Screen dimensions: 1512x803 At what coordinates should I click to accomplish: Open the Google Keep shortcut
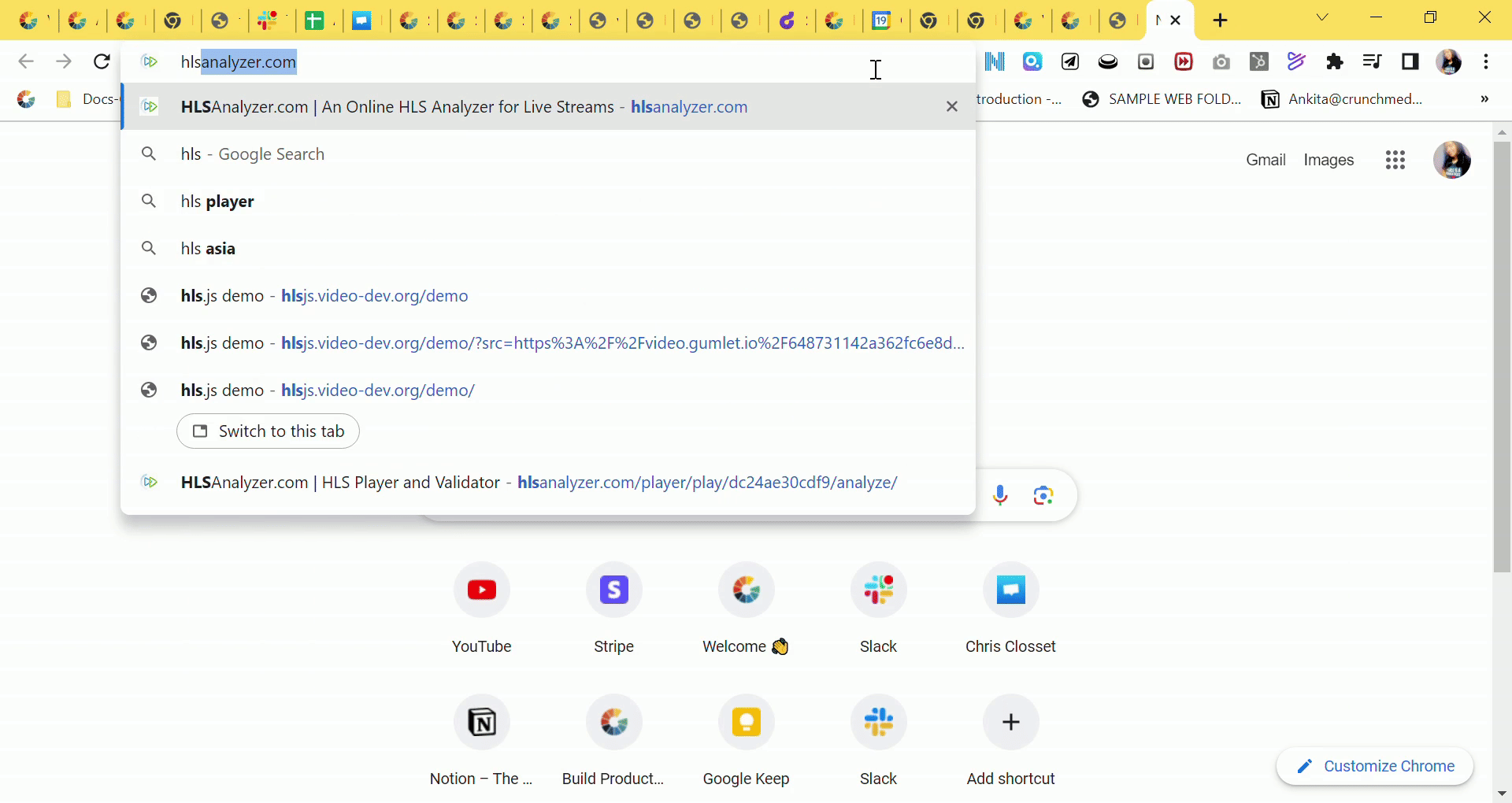(x=746, y=723)
